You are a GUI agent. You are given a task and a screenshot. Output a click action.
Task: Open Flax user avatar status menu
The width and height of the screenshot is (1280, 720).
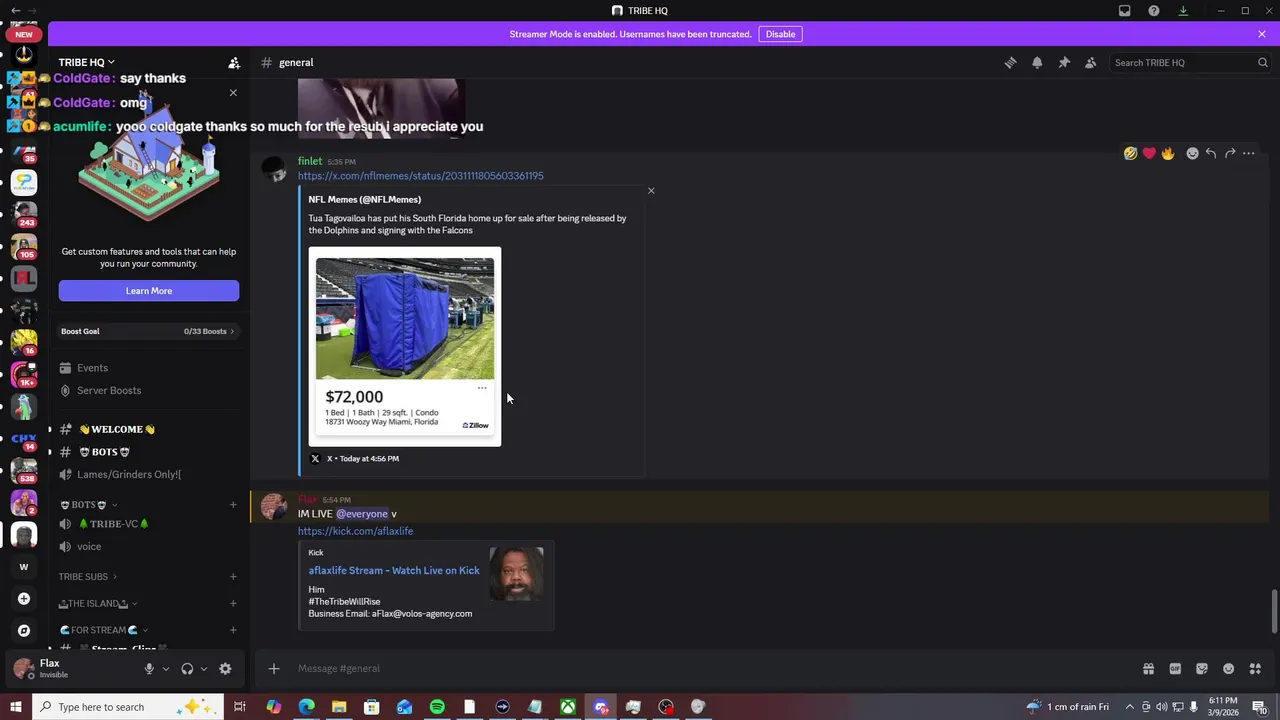(23, 668)
